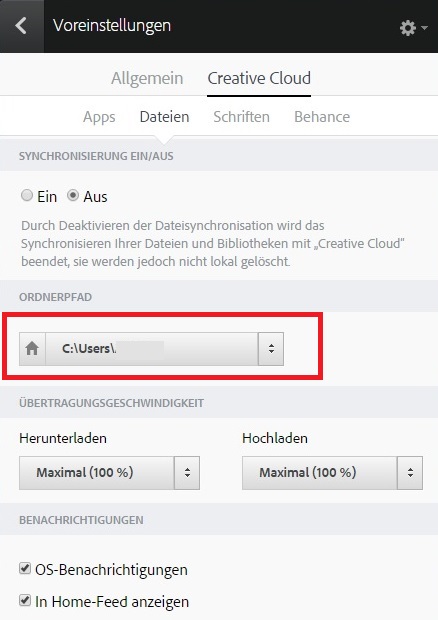This screenshot has height=620, width=438.
Task: Toggle In Home-Feed anzeigen checkbox
Action: tap(25, 600)
